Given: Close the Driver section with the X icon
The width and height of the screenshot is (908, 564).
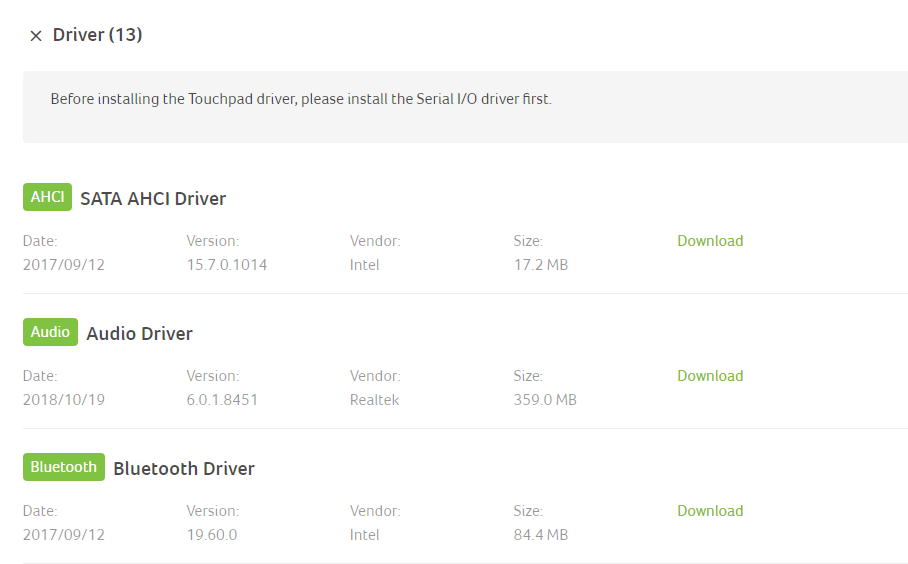Looking at the screenshot, I should tap(36, 36).
